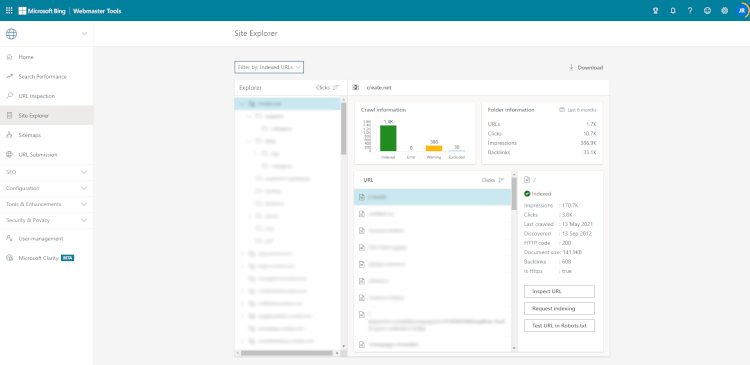Viewport: 750px width, 365px height.
Task: Expand Security & Privacy section
Action: coord(47,221)
